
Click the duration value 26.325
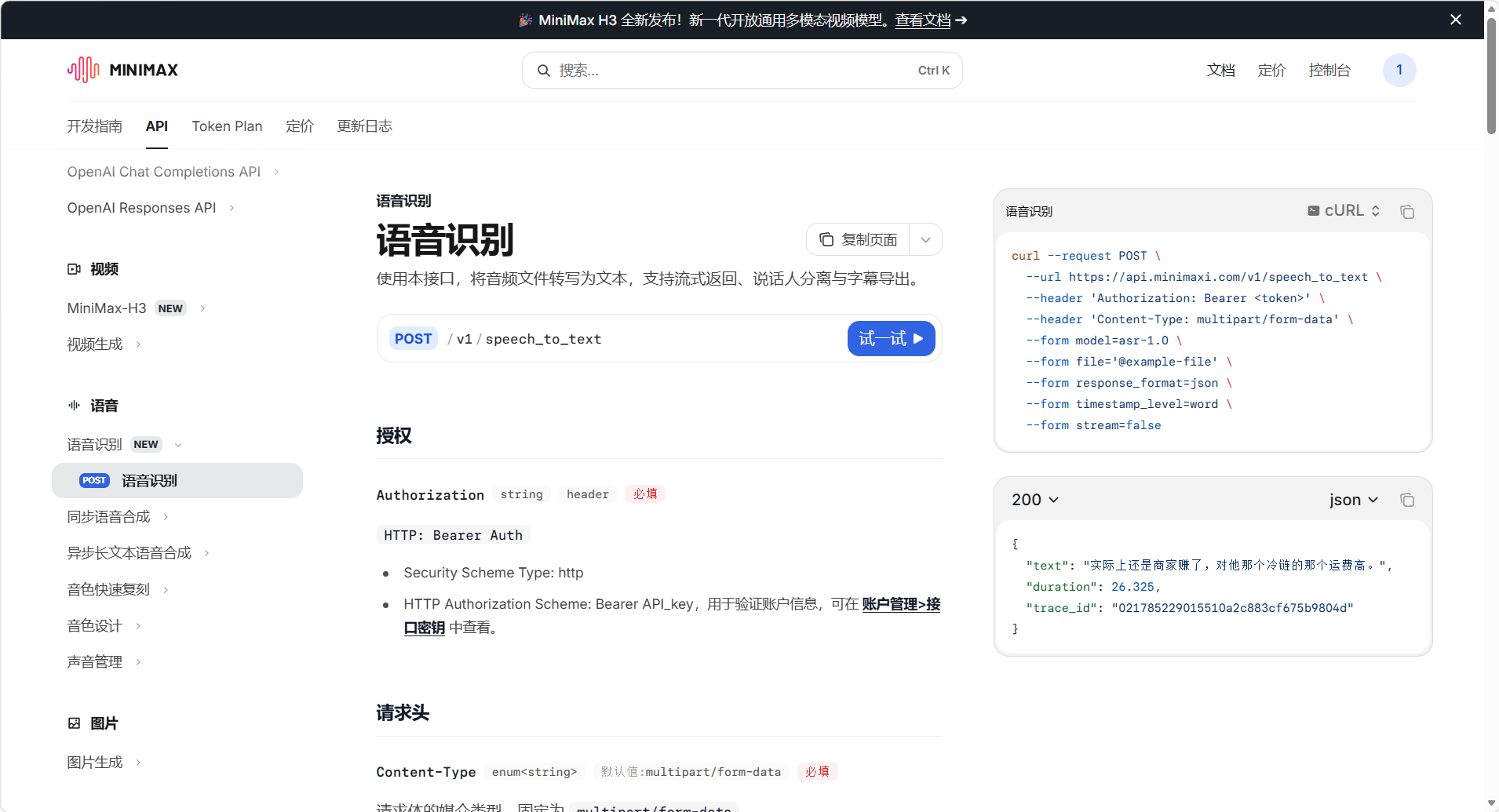pos(1132,587)
